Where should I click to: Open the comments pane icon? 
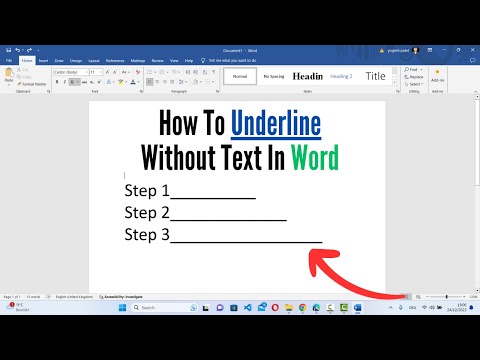[472, 60]
